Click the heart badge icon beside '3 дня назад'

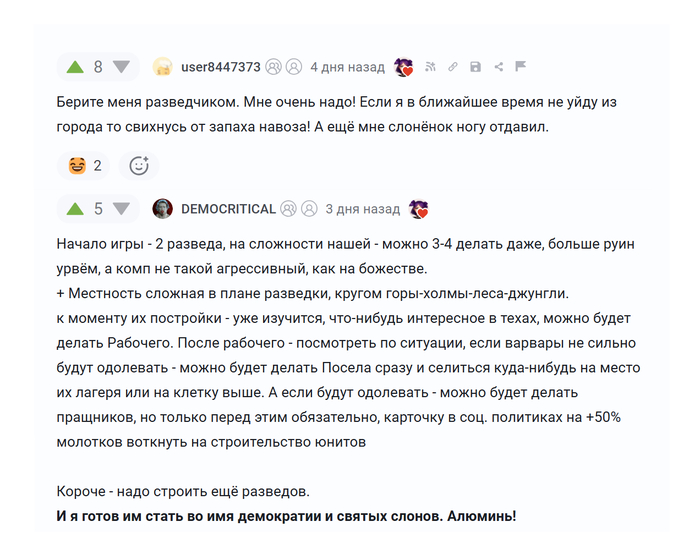(x=419, y=209)
